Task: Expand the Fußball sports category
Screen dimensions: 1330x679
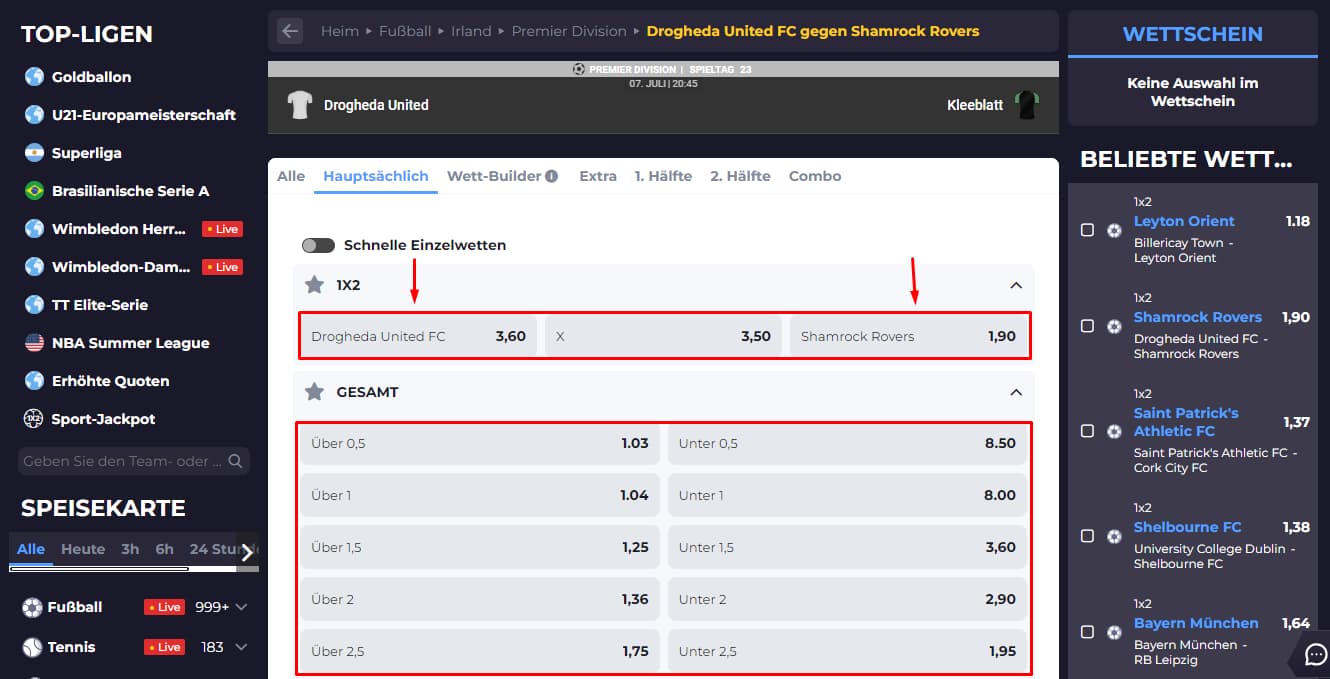Action: pyautogui.click(x=241, y=607)
